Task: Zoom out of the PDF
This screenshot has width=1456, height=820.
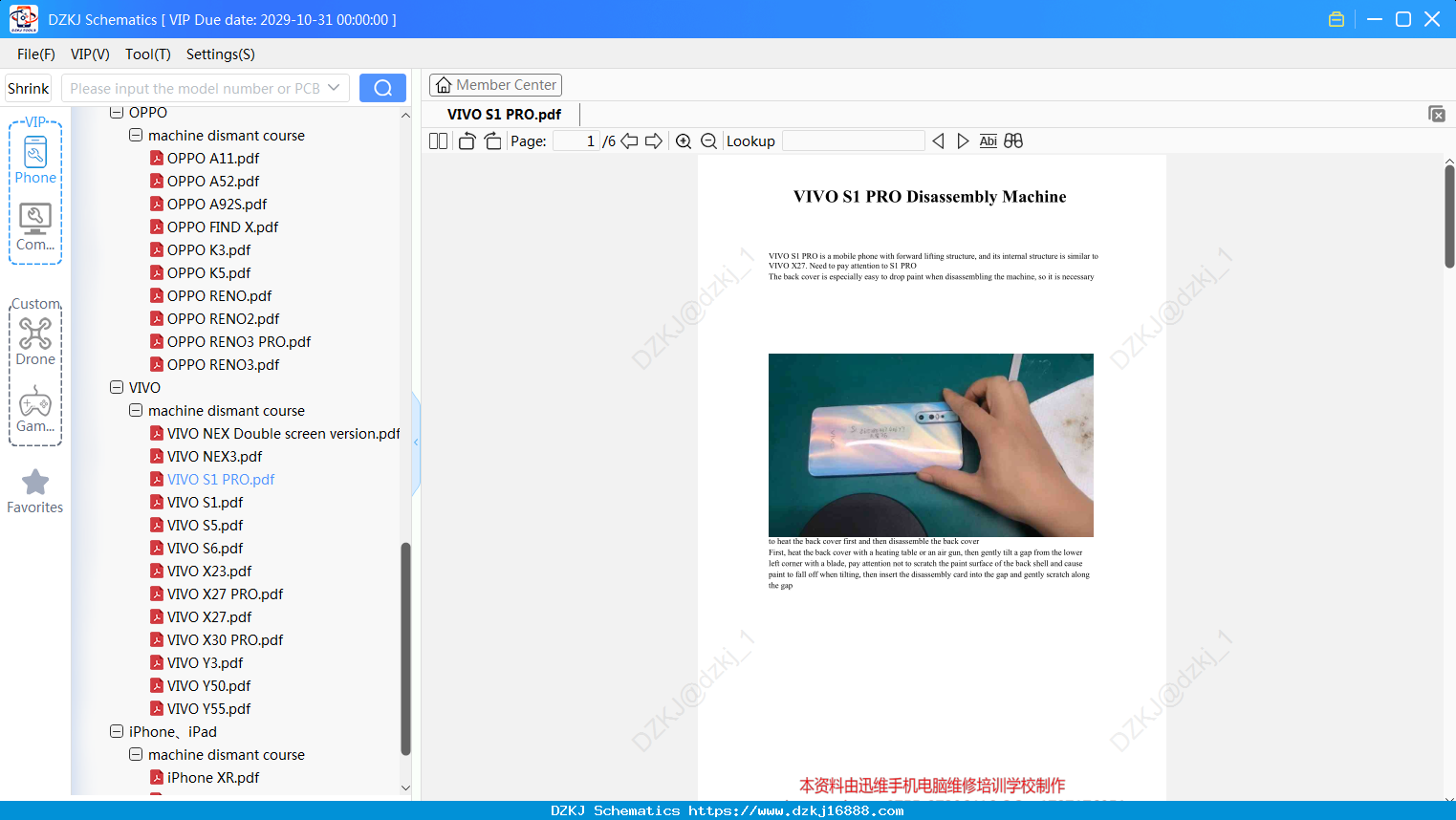Action: 708,141
